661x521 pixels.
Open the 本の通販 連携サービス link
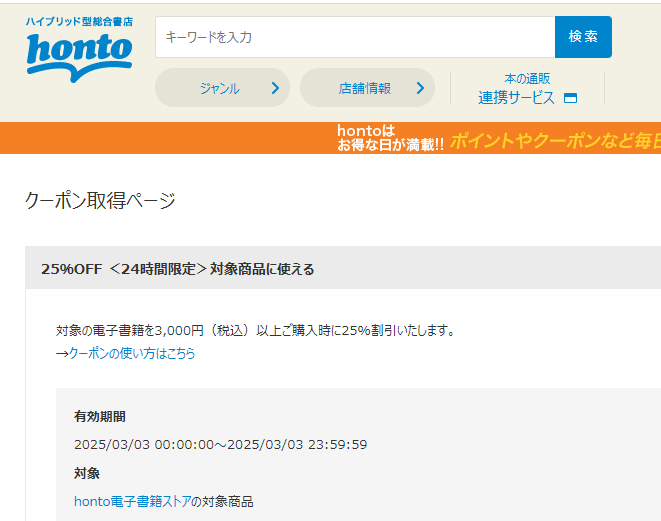(527, 89)
